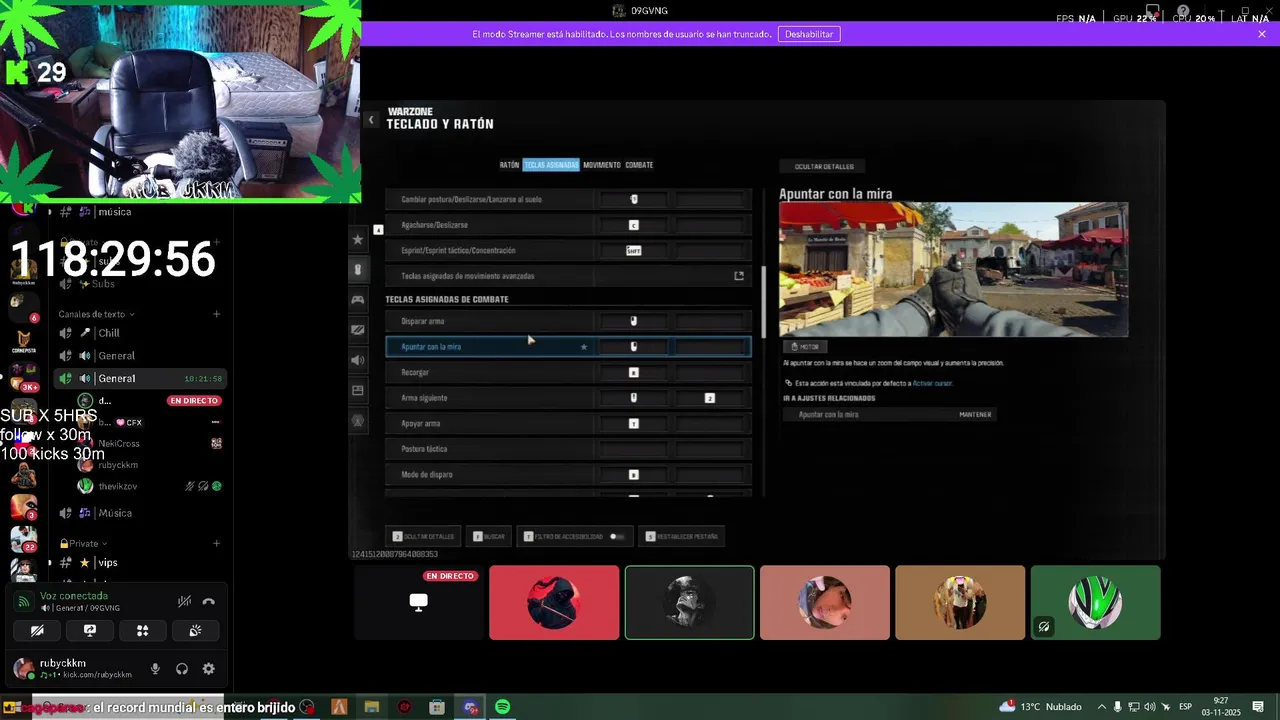Open the mouse settings sidebar category
1280x720 pixels.
click(357, 270)
